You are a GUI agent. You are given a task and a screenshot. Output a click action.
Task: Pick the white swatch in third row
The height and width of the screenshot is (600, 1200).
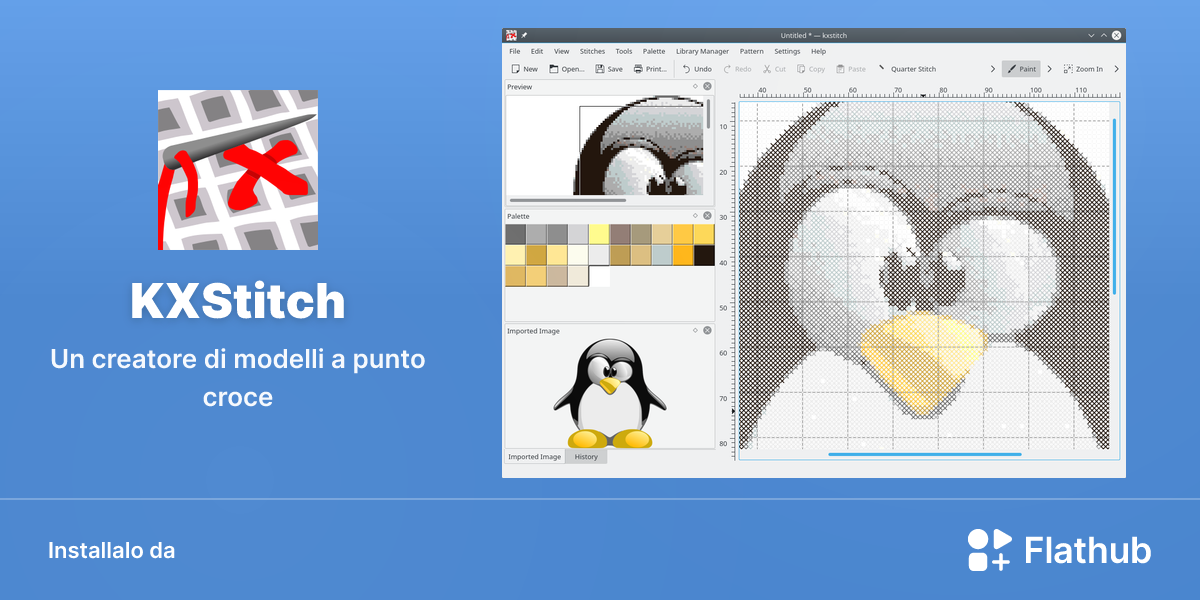point(599,276)
